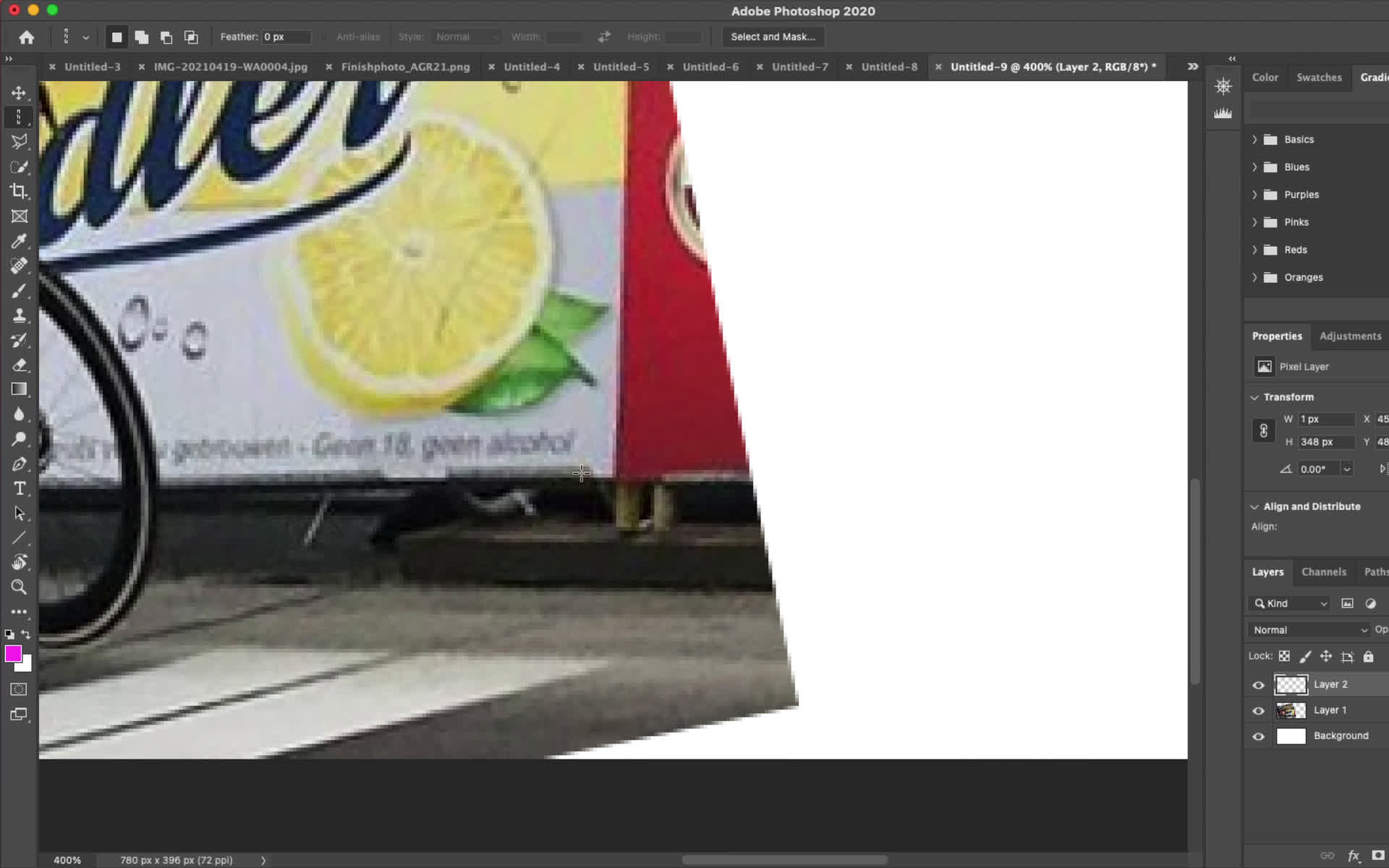1389x868 pixels.
Task: Lock image pixels
Action: point(1305,656)
